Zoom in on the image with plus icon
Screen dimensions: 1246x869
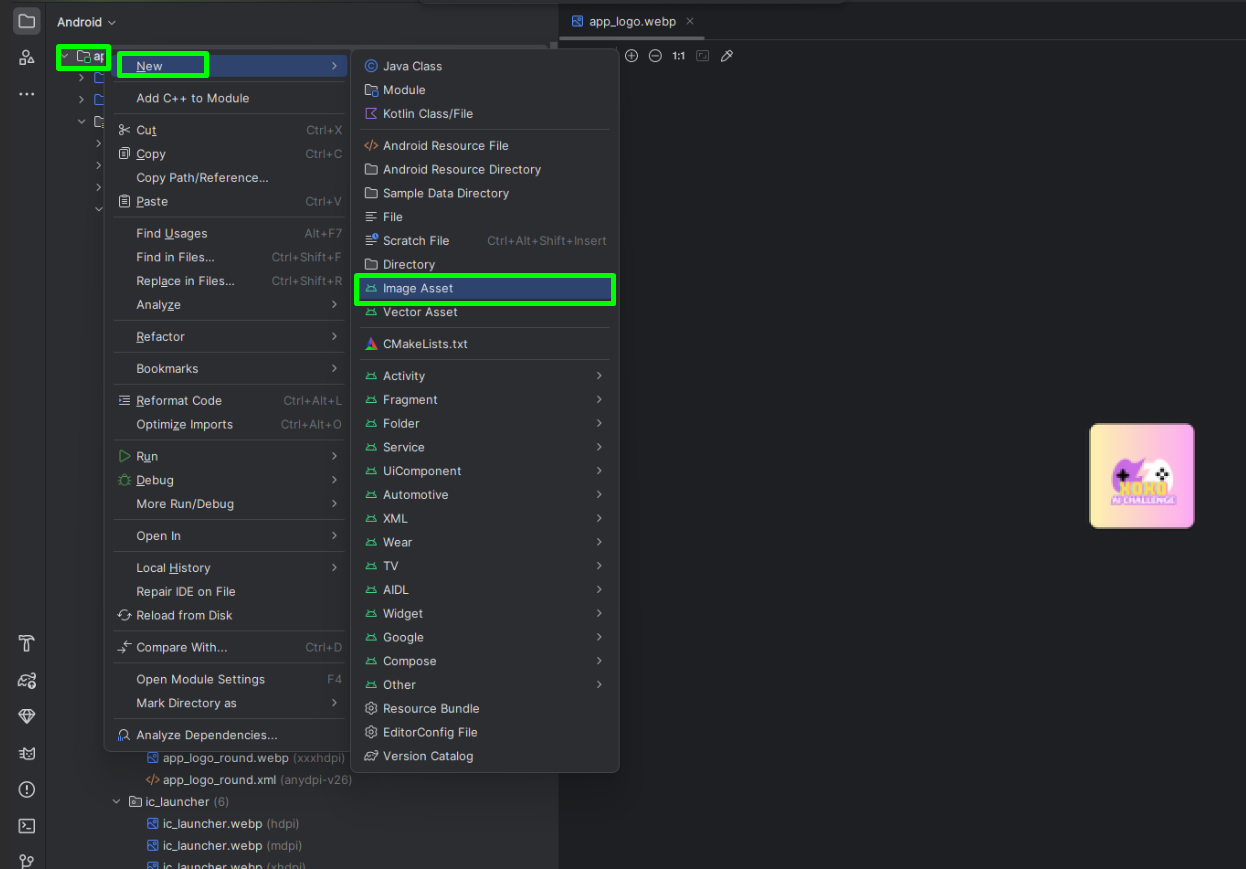631,56
